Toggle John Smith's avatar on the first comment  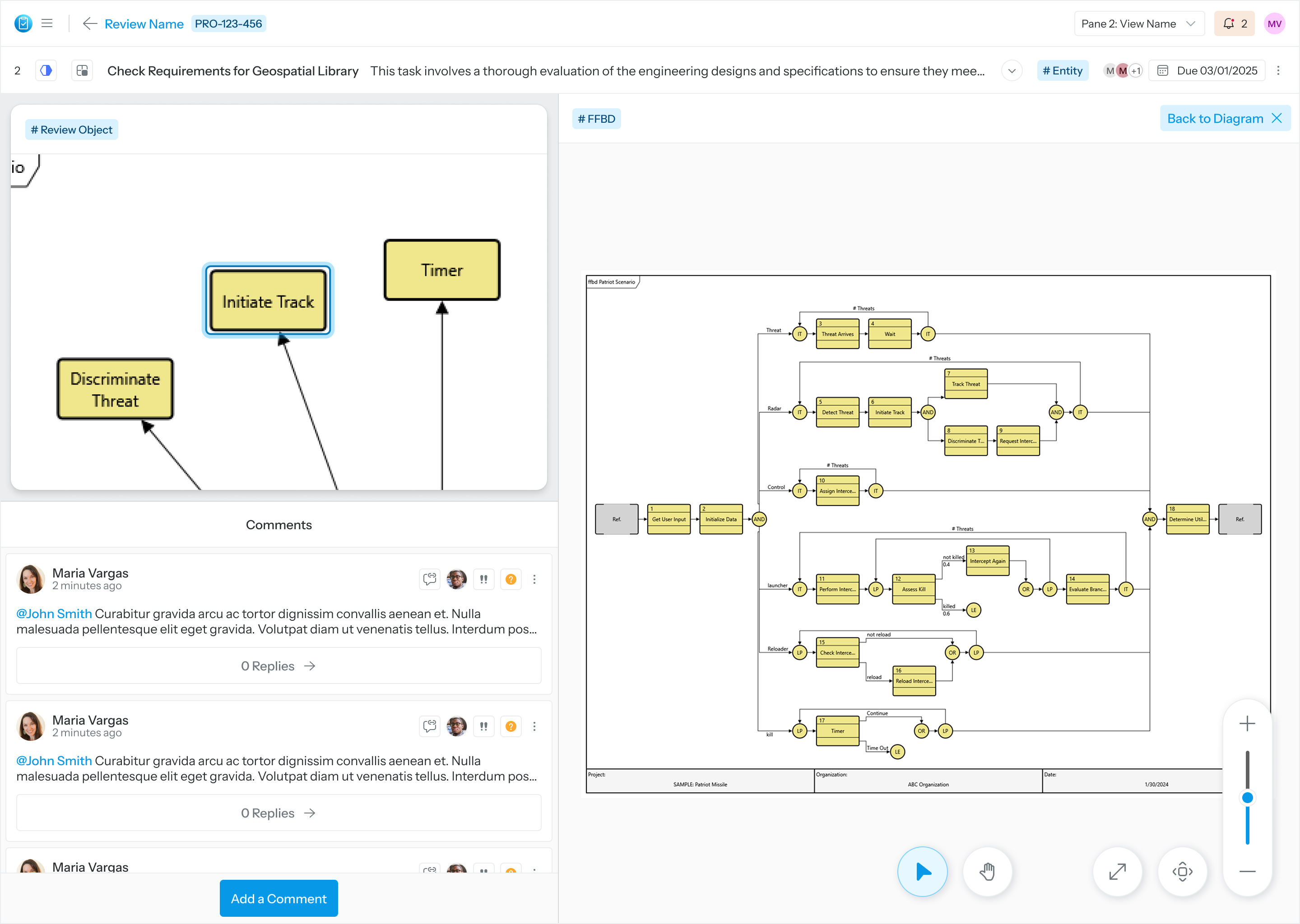tap(456, 579)
